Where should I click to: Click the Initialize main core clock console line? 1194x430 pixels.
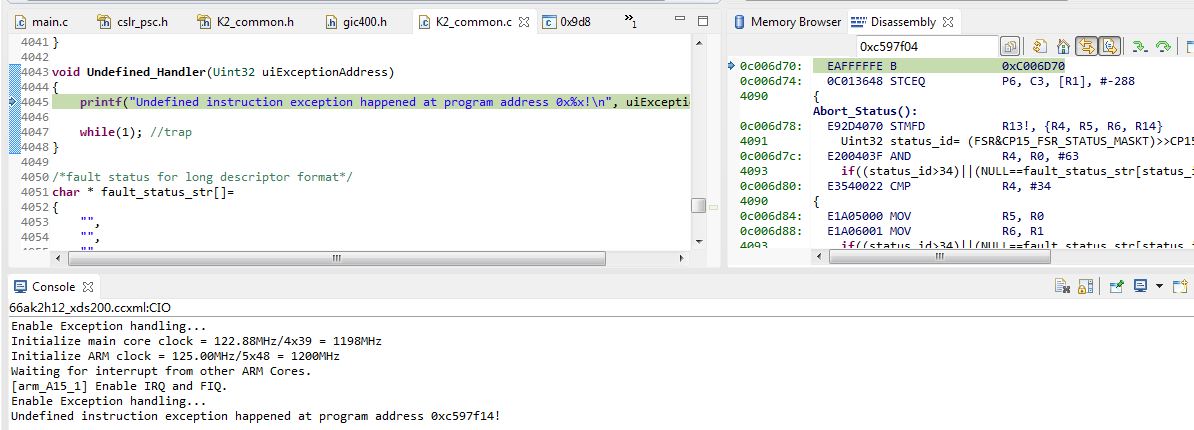[x=196, y=341]
